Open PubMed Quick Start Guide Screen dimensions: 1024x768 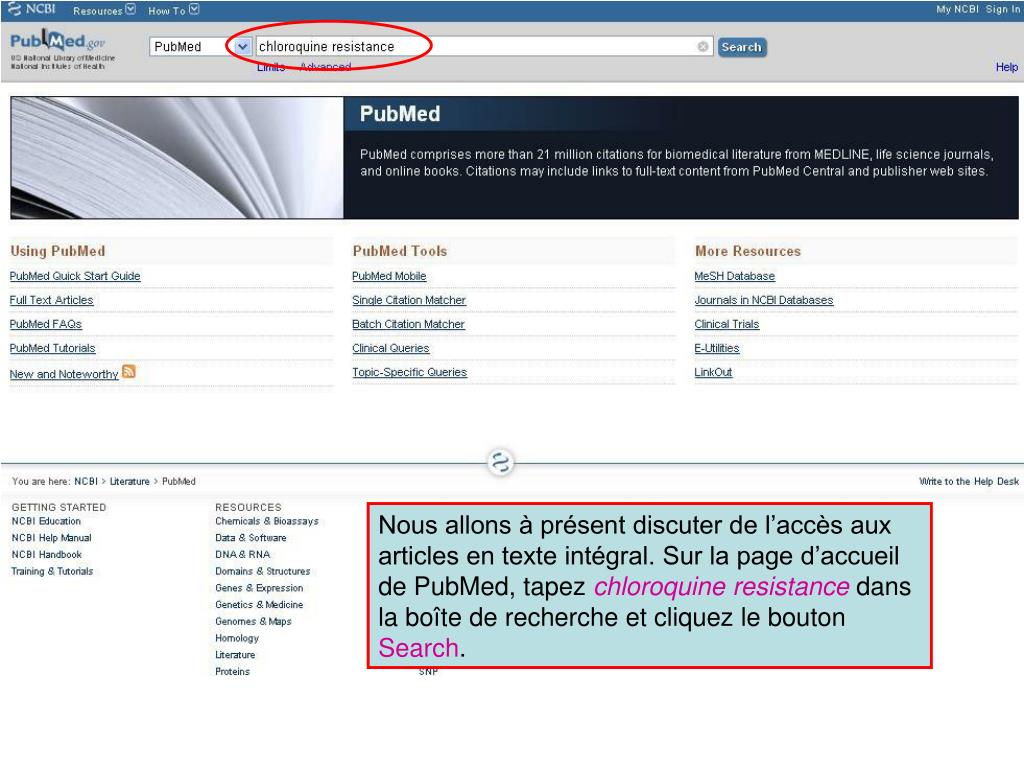pyautogui.click(x=75, y=276)
